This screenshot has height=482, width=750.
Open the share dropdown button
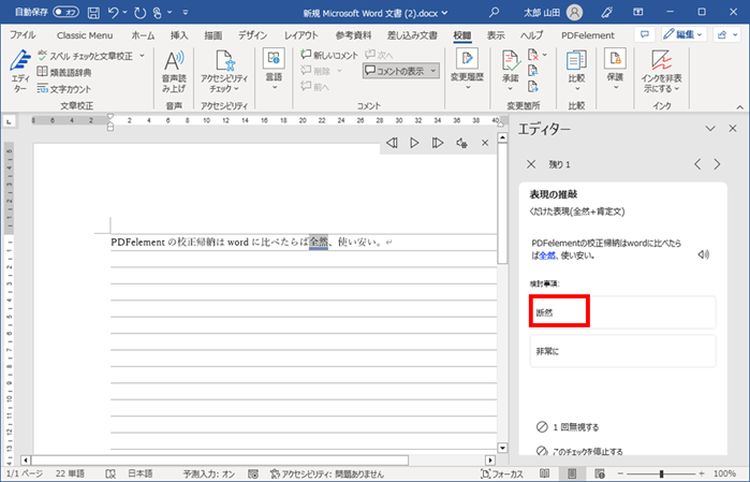point(727,34)
